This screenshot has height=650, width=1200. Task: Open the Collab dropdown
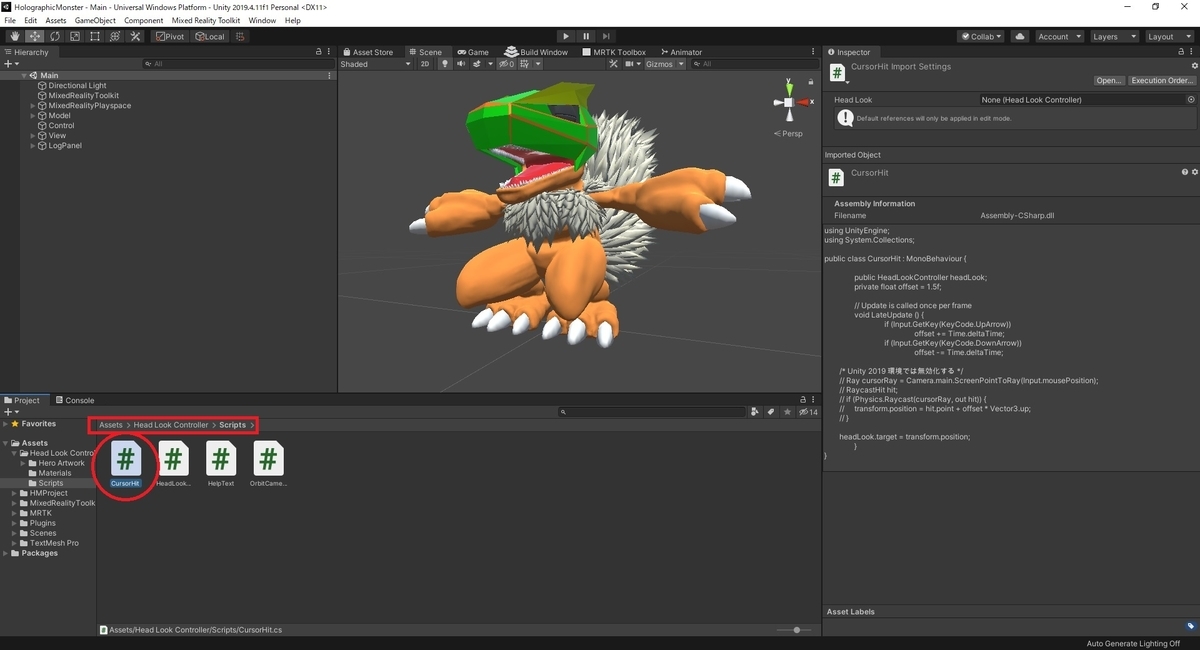point(982,36)
